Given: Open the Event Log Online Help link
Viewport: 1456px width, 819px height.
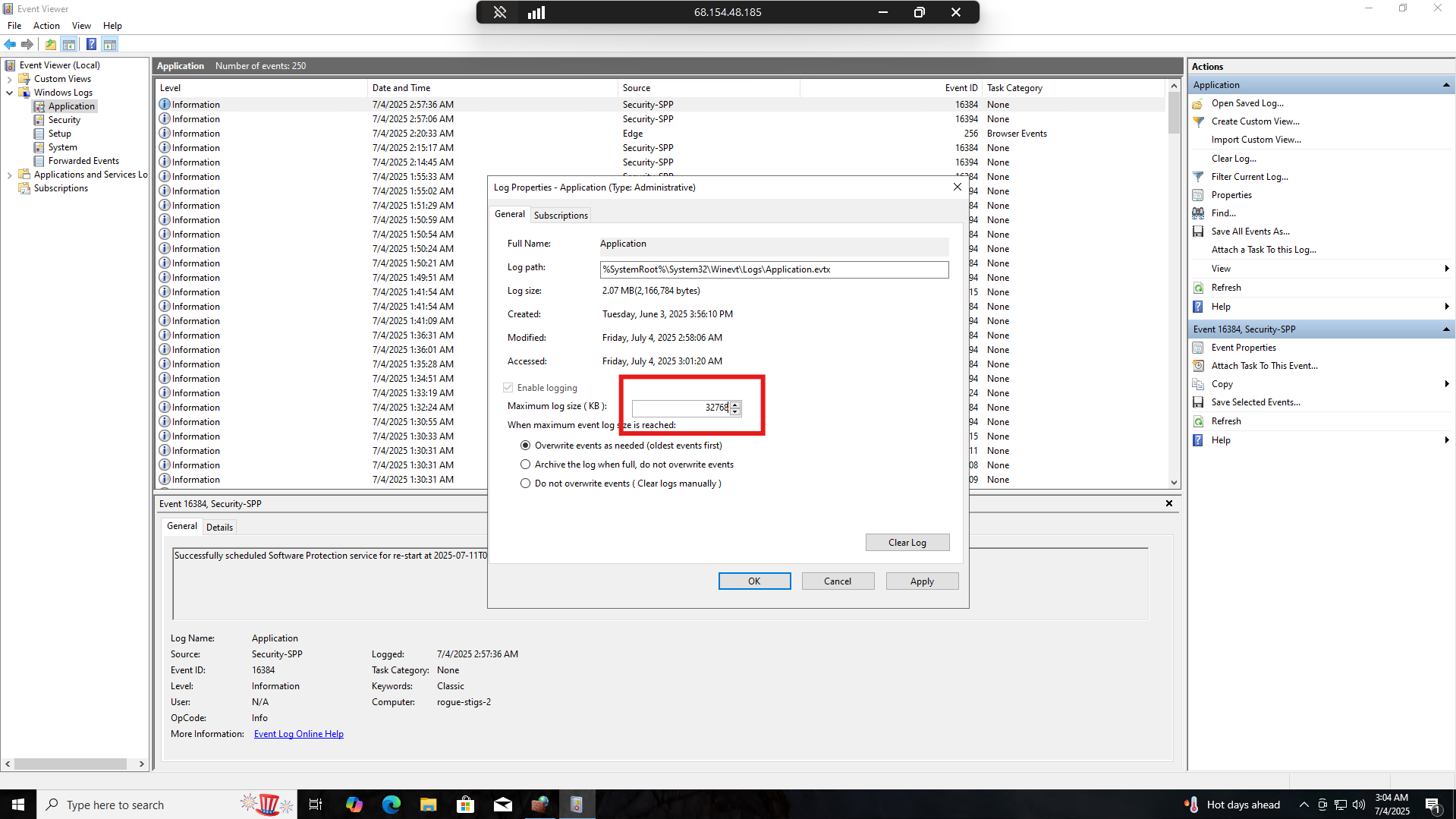Looking at the screenshot, I should click(x=298, y=734).
